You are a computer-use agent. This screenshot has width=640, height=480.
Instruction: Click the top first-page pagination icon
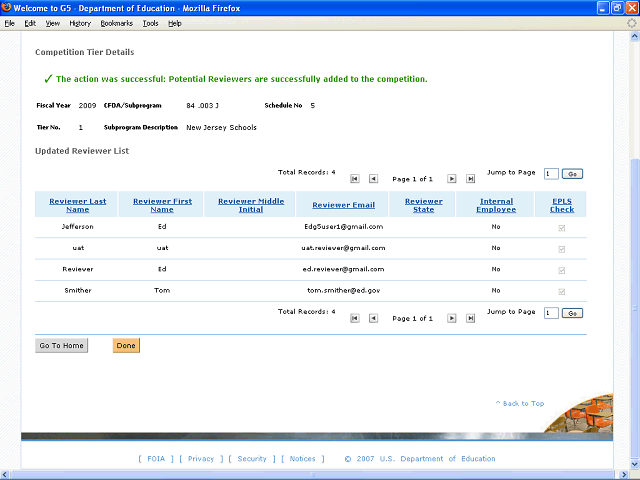coord(354,179)
